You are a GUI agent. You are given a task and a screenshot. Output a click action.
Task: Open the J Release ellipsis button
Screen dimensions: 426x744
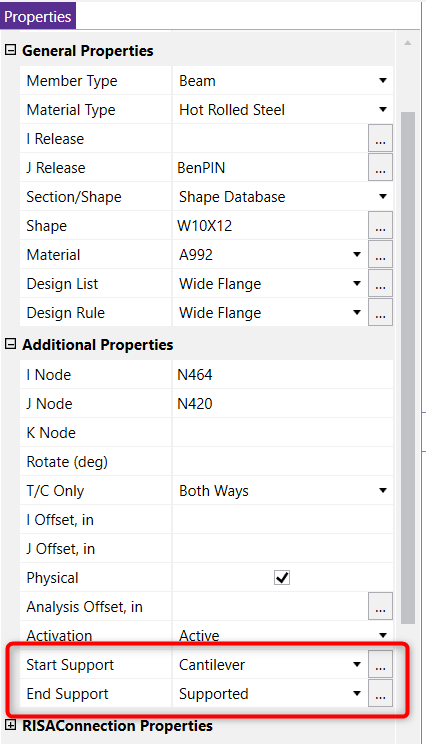click(380, 167)
